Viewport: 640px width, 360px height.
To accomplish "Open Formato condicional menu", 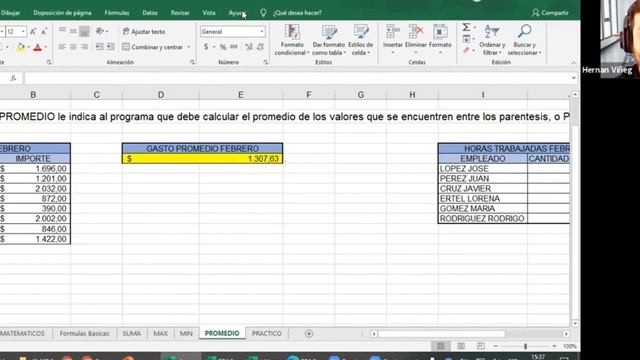I will point(291,40).
